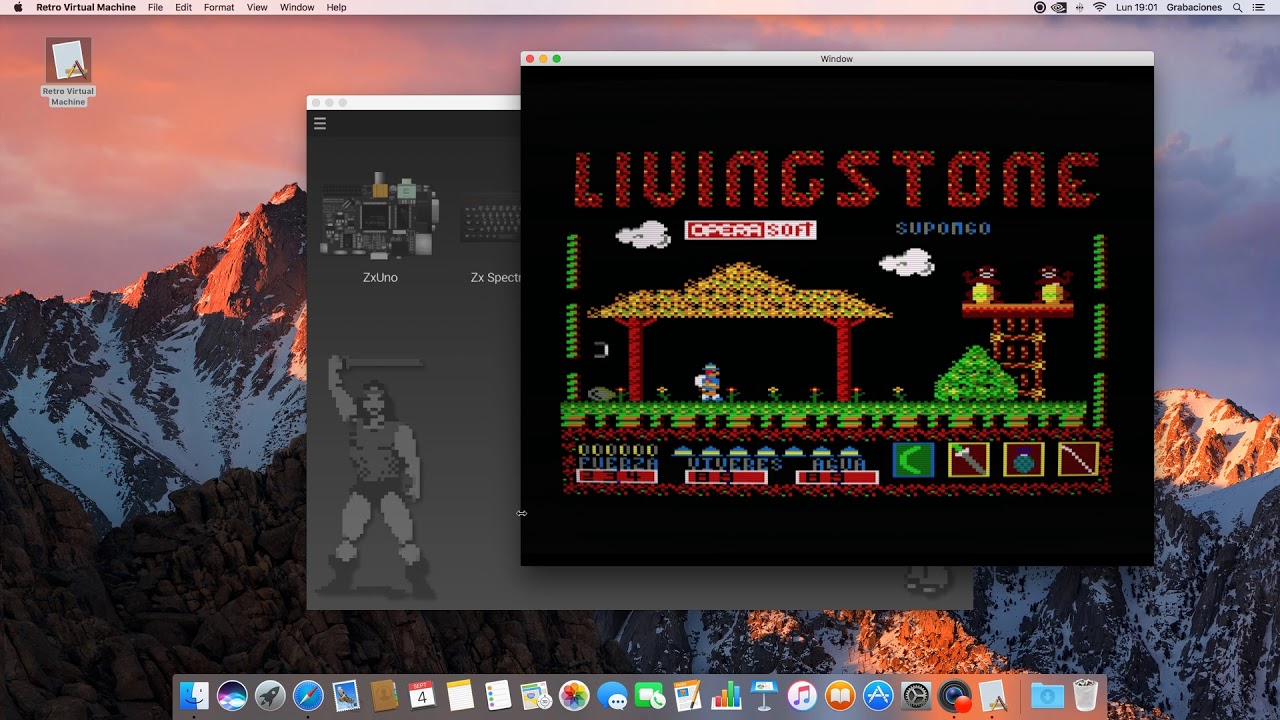Click the pole vault icon in game
The width and height of the screenshot is (1280, 720).
click(1078, 460)
